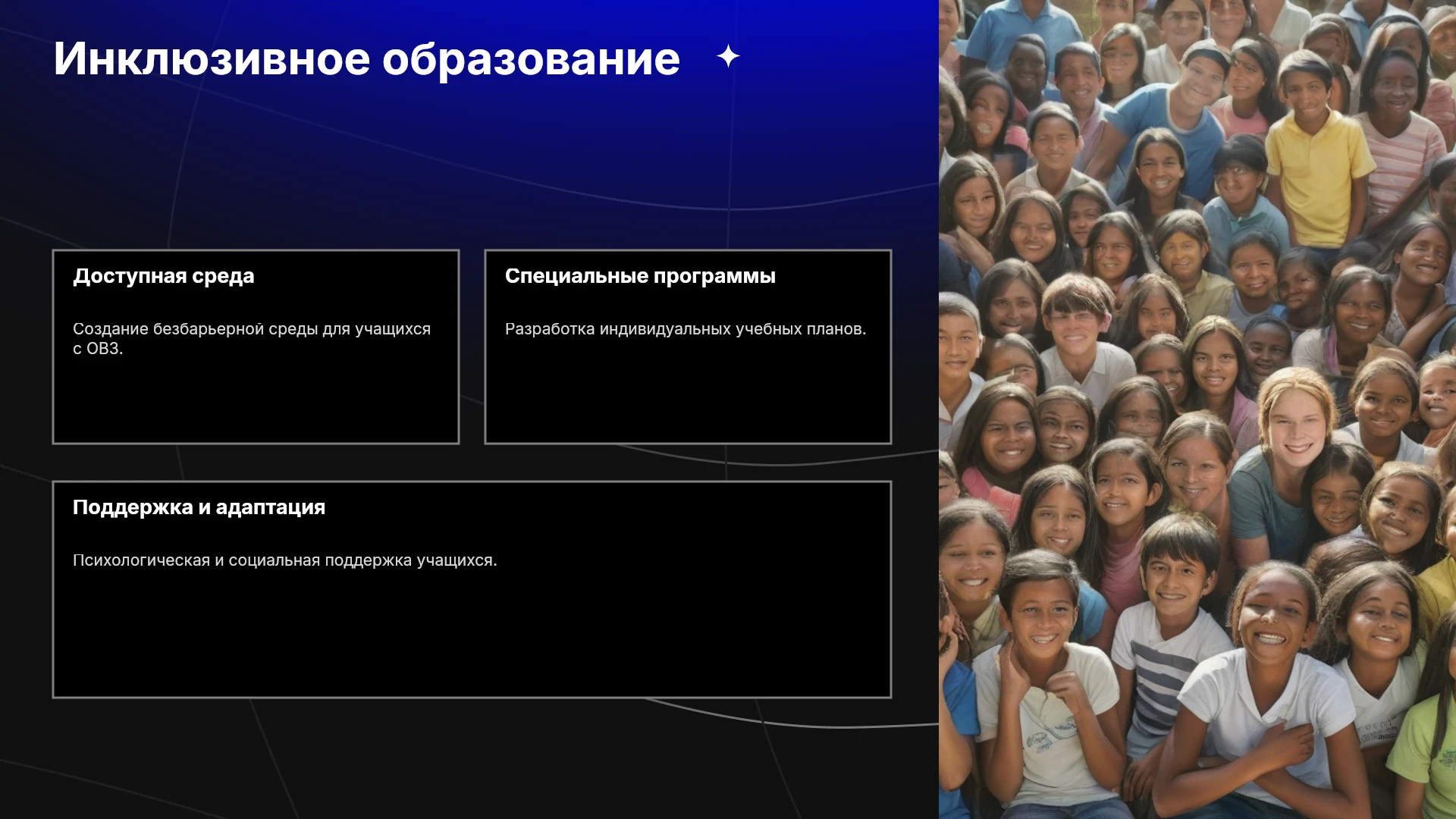Click the "Специальные программы" card heading

point(640,276)
